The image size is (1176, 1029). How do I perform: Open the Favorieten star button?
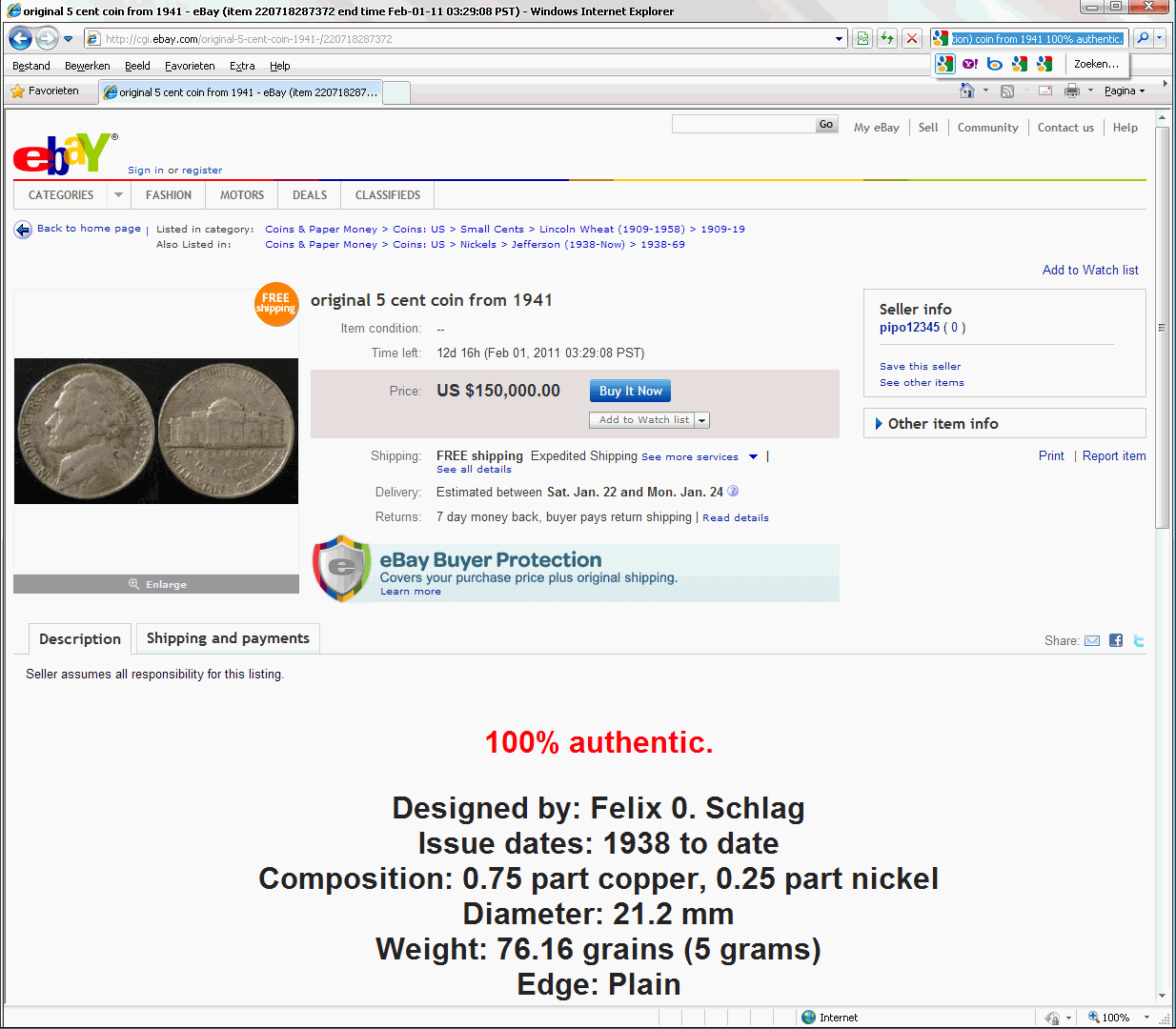pos(45,91)
